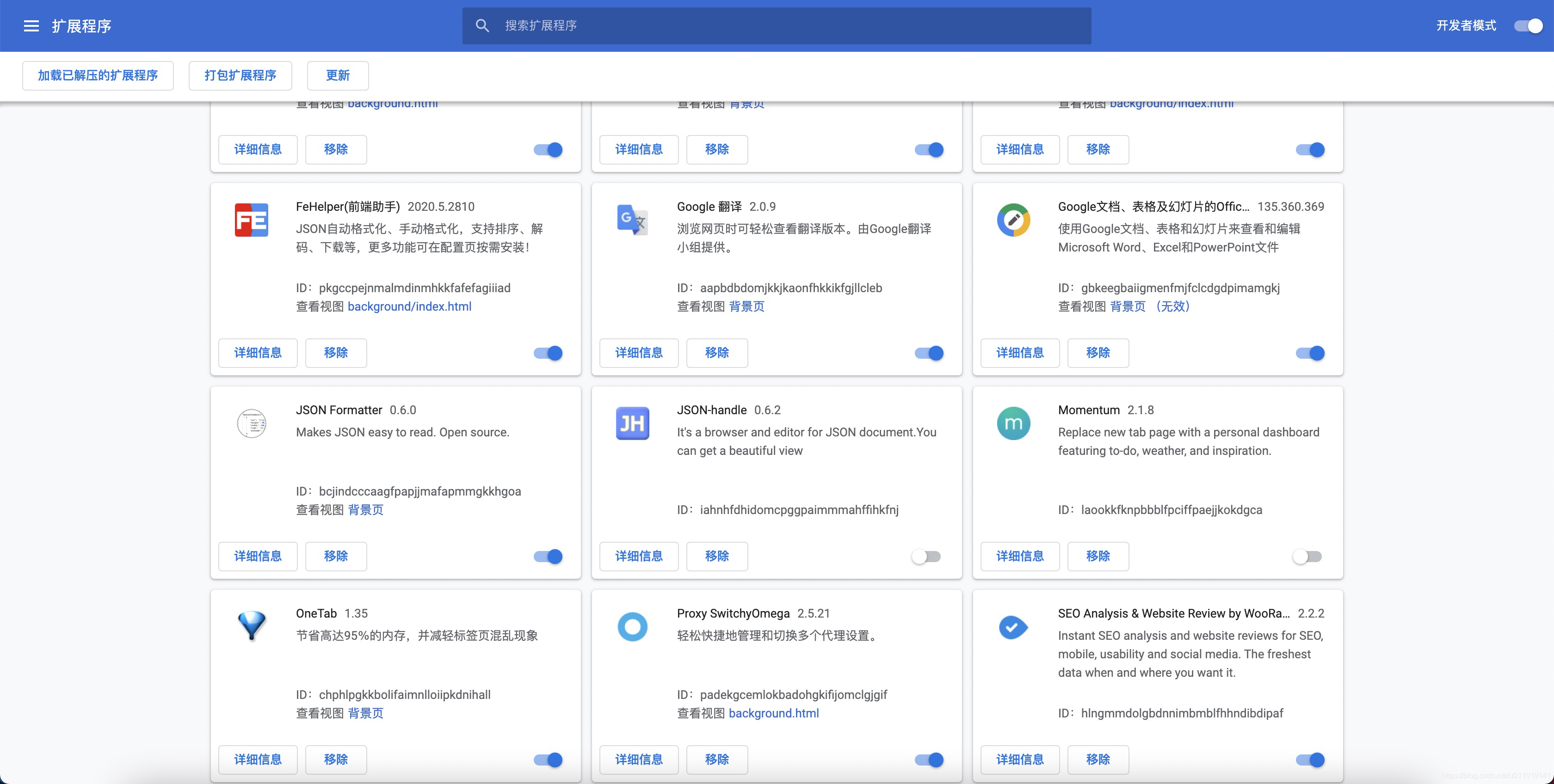
Task: Click the FeHelper extension icon
Action: tap(252, 220)
